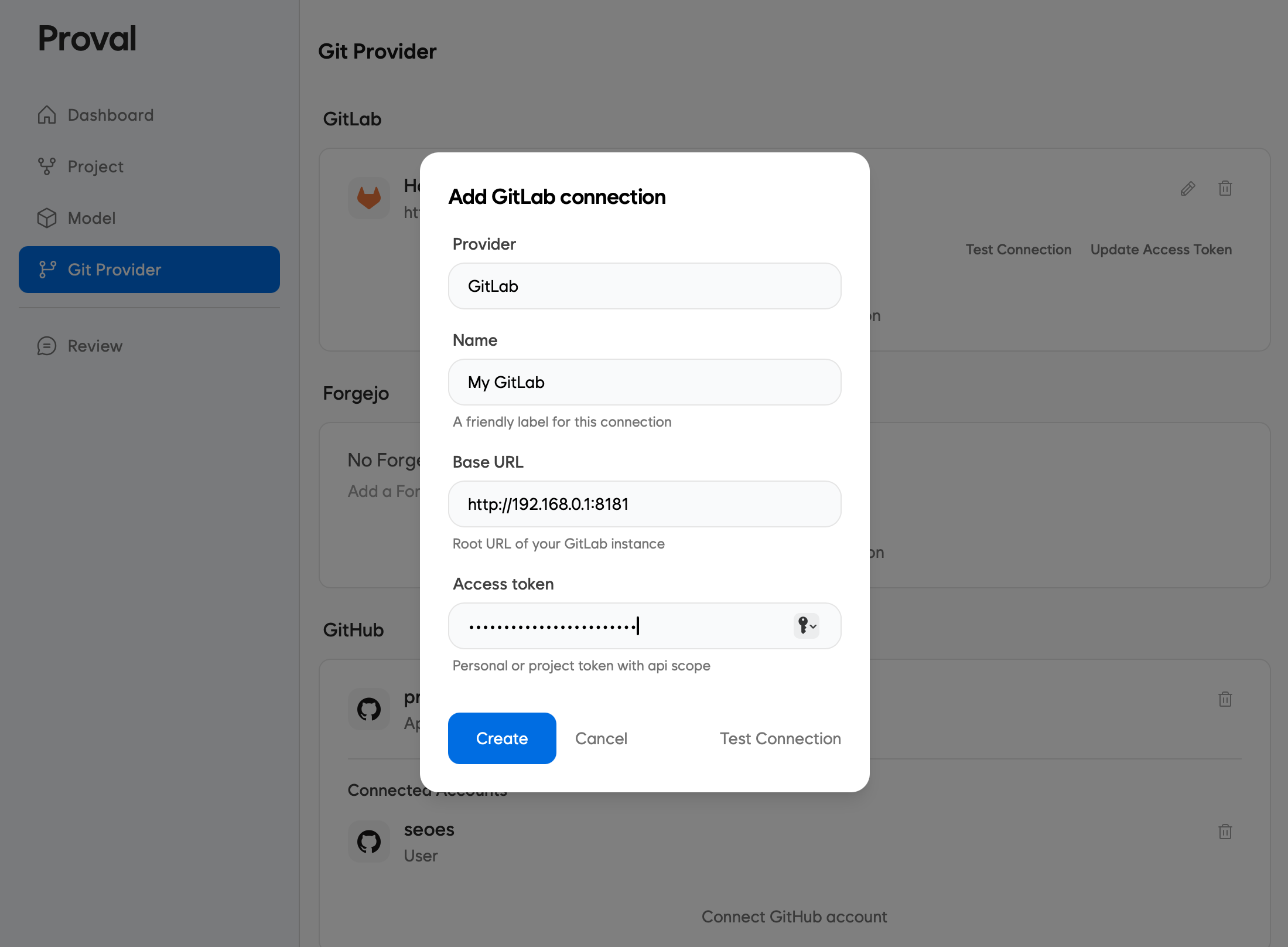This screenshot has width=1288, height=947.
Task: Click 'Personal or project token with api scope' hint
Action: [582, 666]
